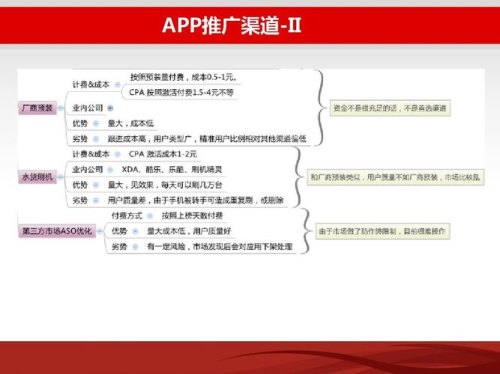Click text XDA、酷乐、乐酷、刷机精灵
The width and height of the screenshot is (500, 374).
click(172, 169)
